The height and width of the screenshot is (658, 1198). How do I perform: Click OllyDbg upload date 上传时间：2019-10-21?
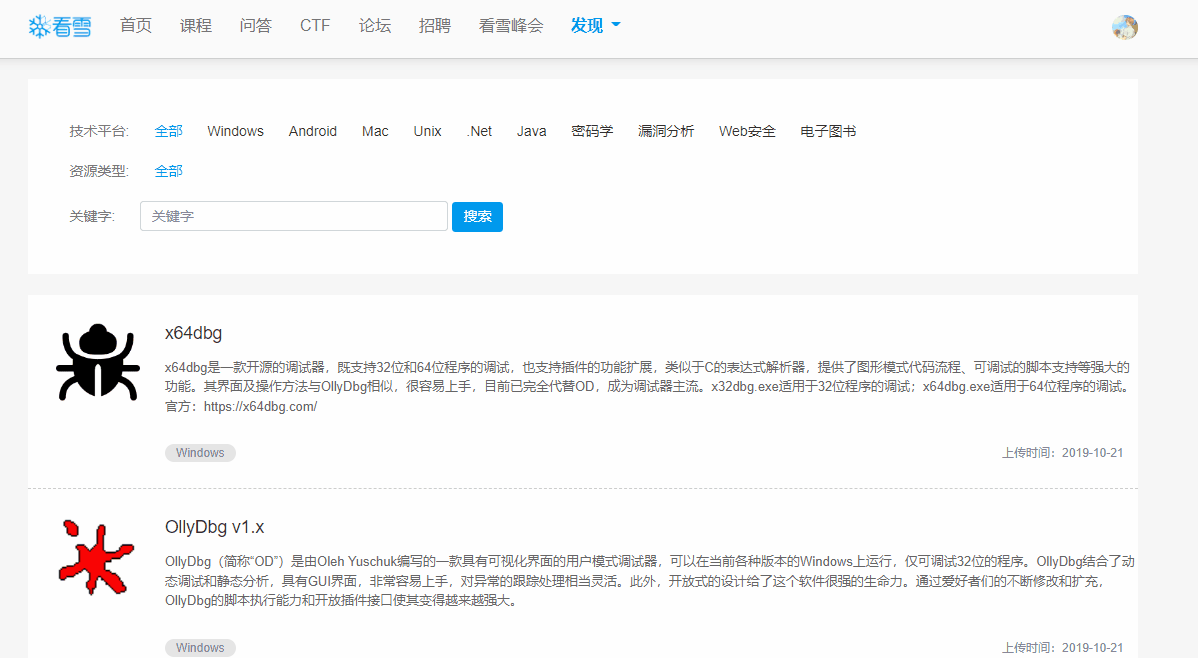point(1063,647)
